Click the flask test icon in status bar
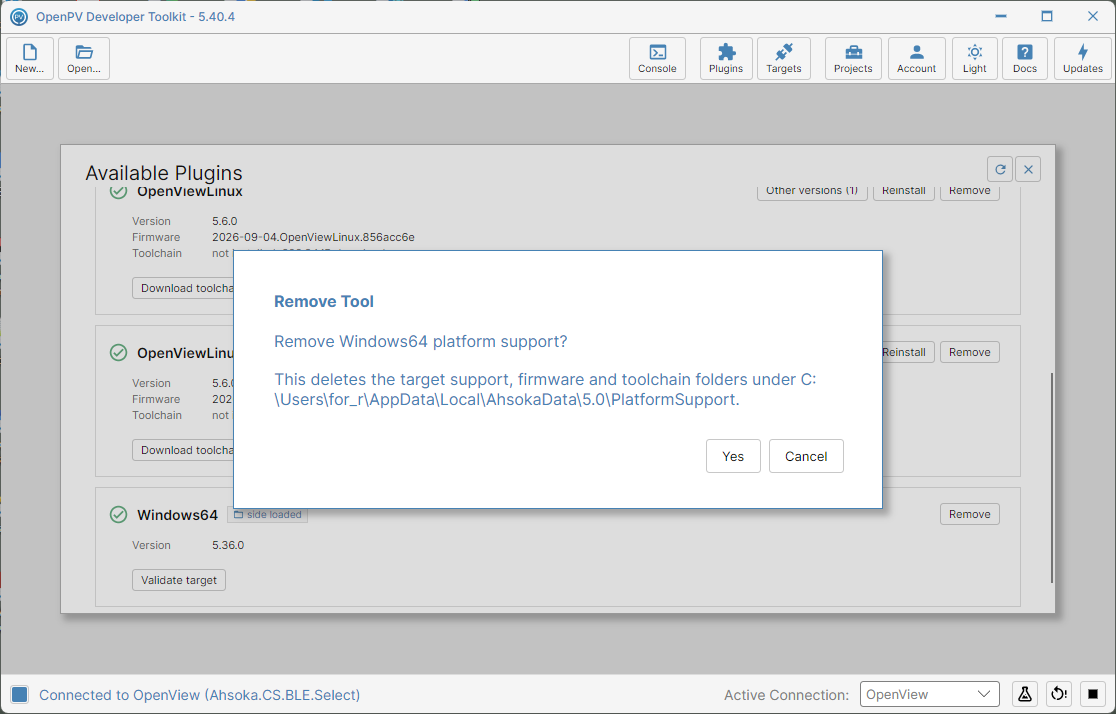The width and height of the screenshot is (1116, 714). [1025, 694]
